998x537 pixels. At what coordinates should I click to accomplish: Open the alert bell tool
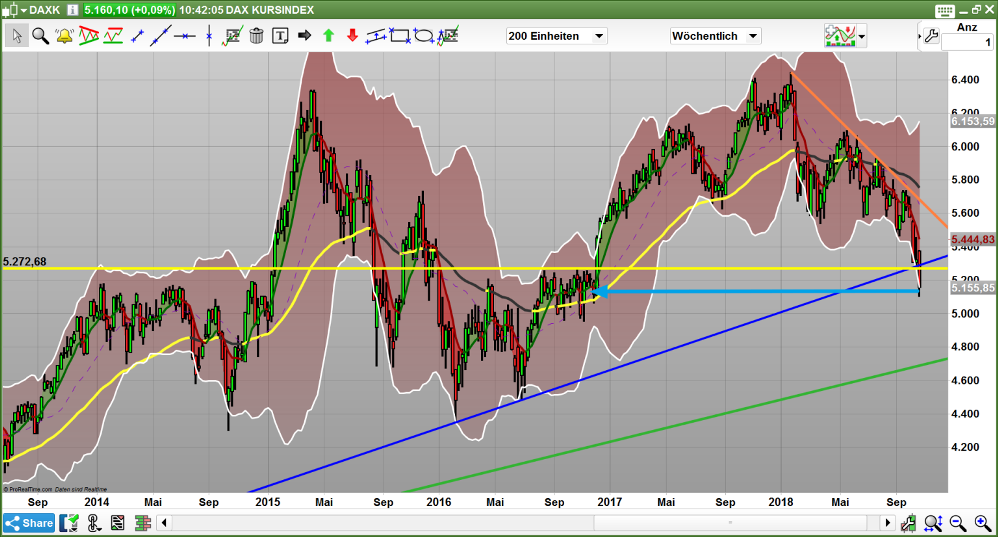(64, 36)
